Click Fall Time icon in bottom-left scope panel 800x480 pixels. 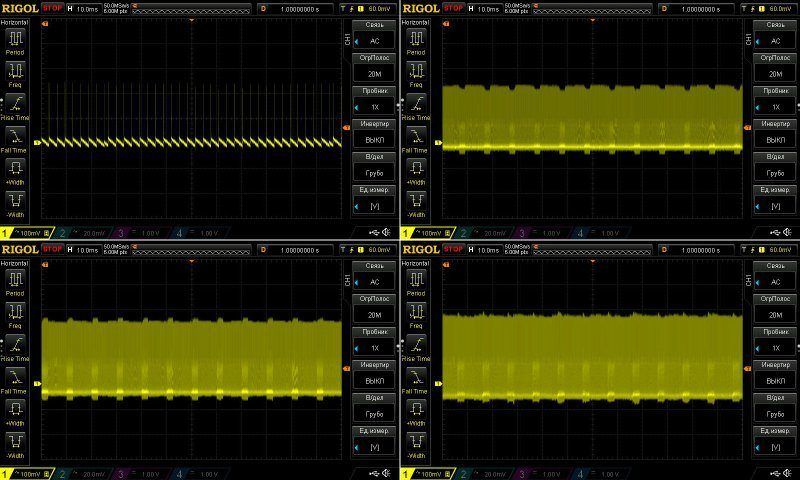pos(16,377)
